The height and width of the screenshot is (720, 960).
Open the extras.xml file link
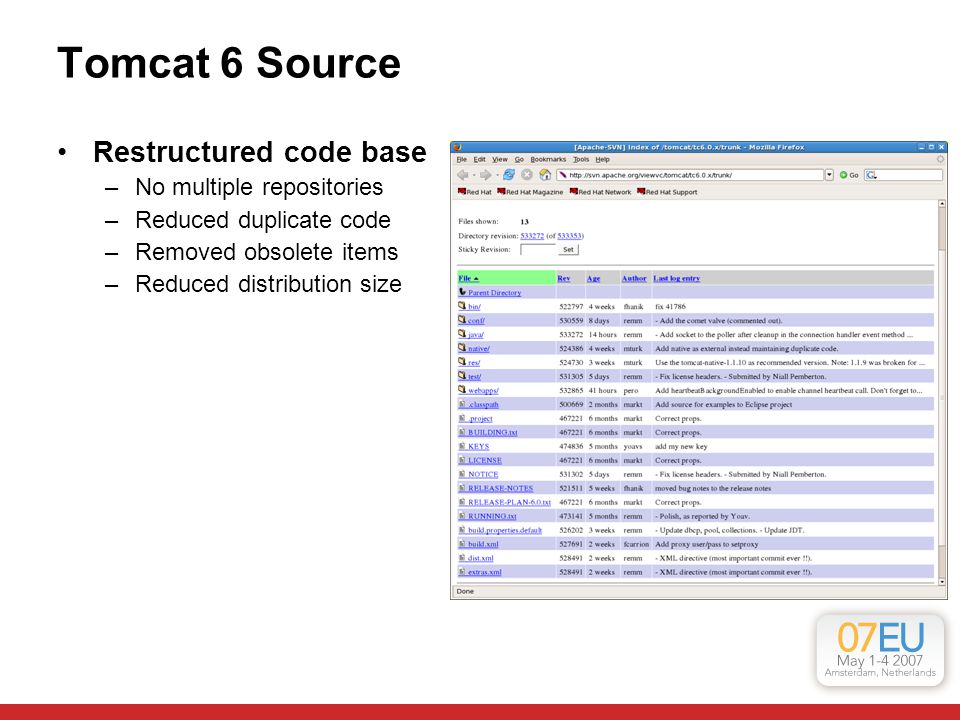(484, 572)
